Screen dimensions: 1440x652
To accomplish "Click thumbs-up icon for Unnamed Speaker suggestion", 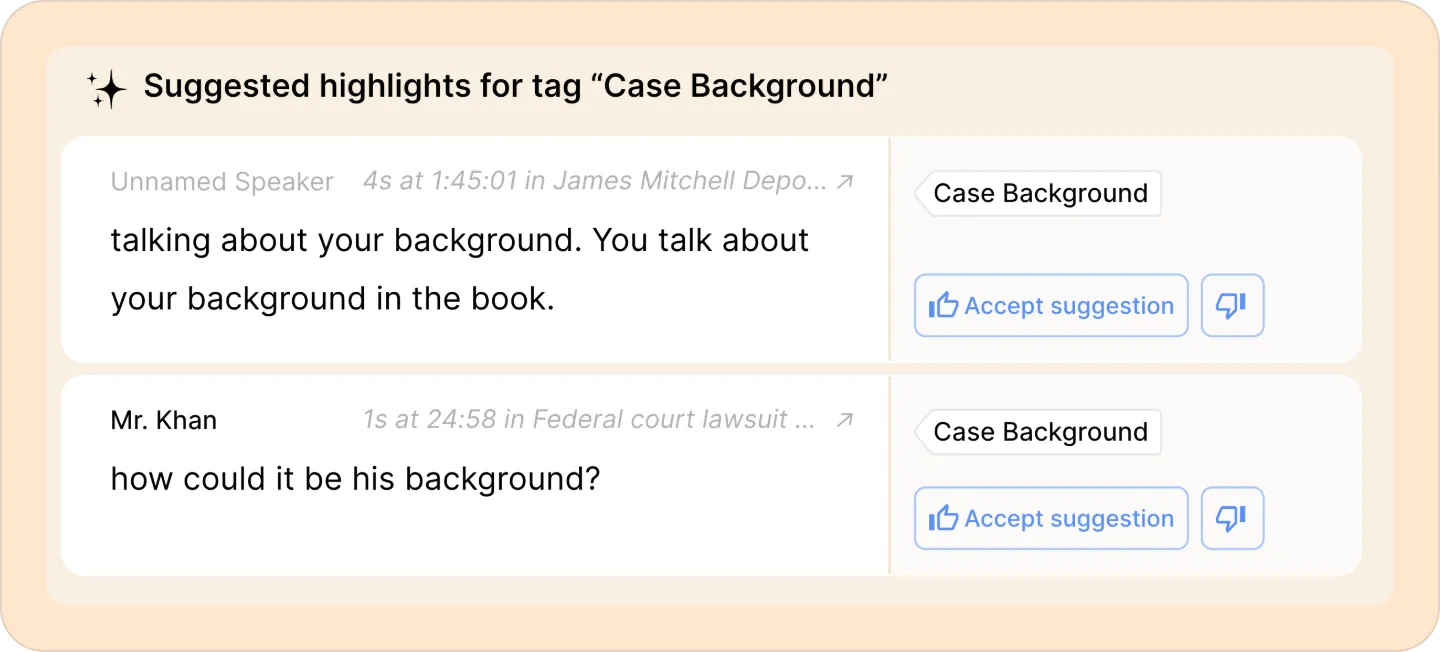I will pyautogui.click(x=943, y=306).
